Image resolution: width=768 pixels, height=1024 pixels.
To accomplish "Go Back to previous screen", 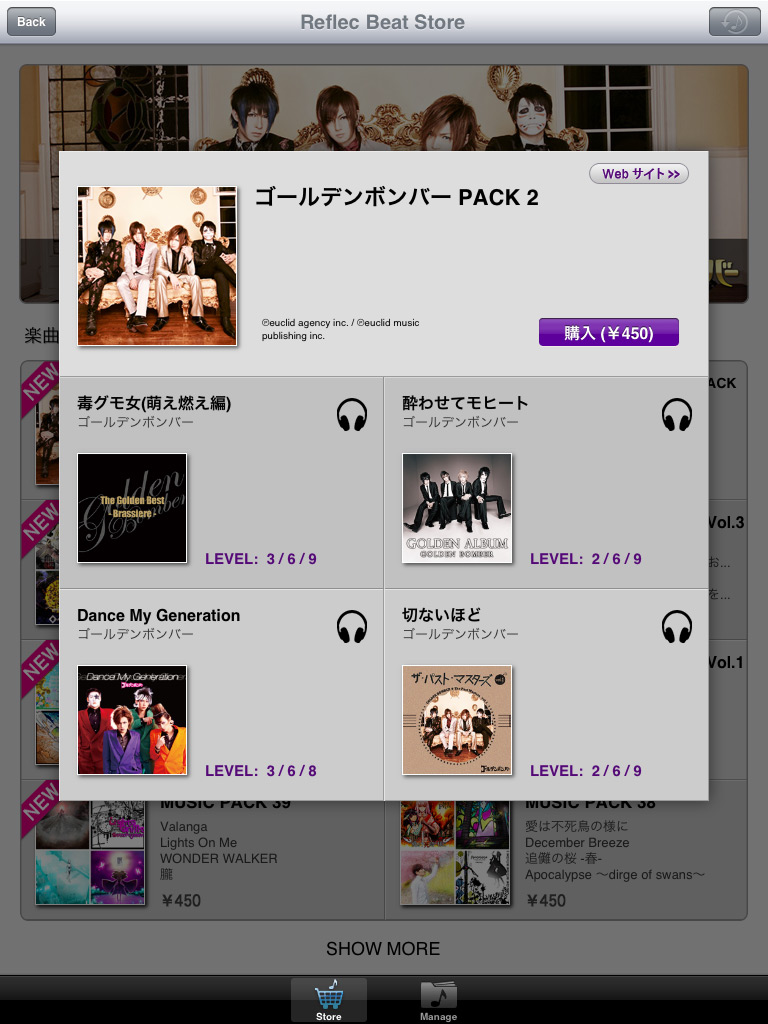I will click(31, 22).
